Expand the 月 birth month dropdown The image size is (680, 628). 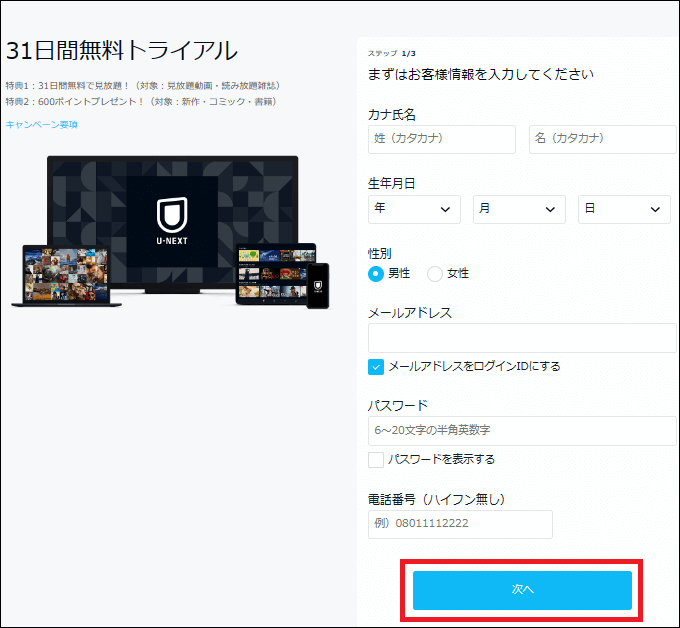[x=518, y=209]
